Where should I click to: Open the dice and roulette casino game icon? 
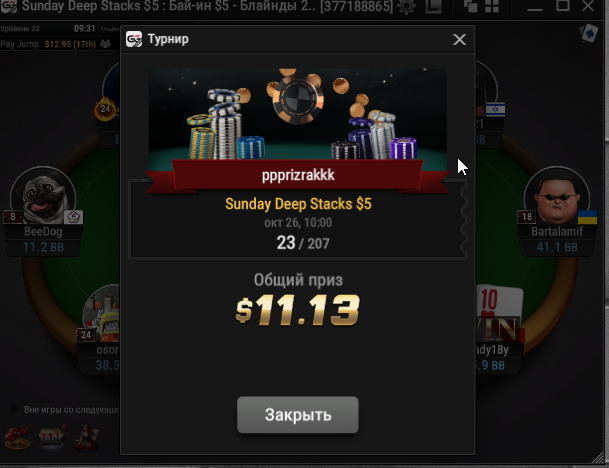coord(17,438)
